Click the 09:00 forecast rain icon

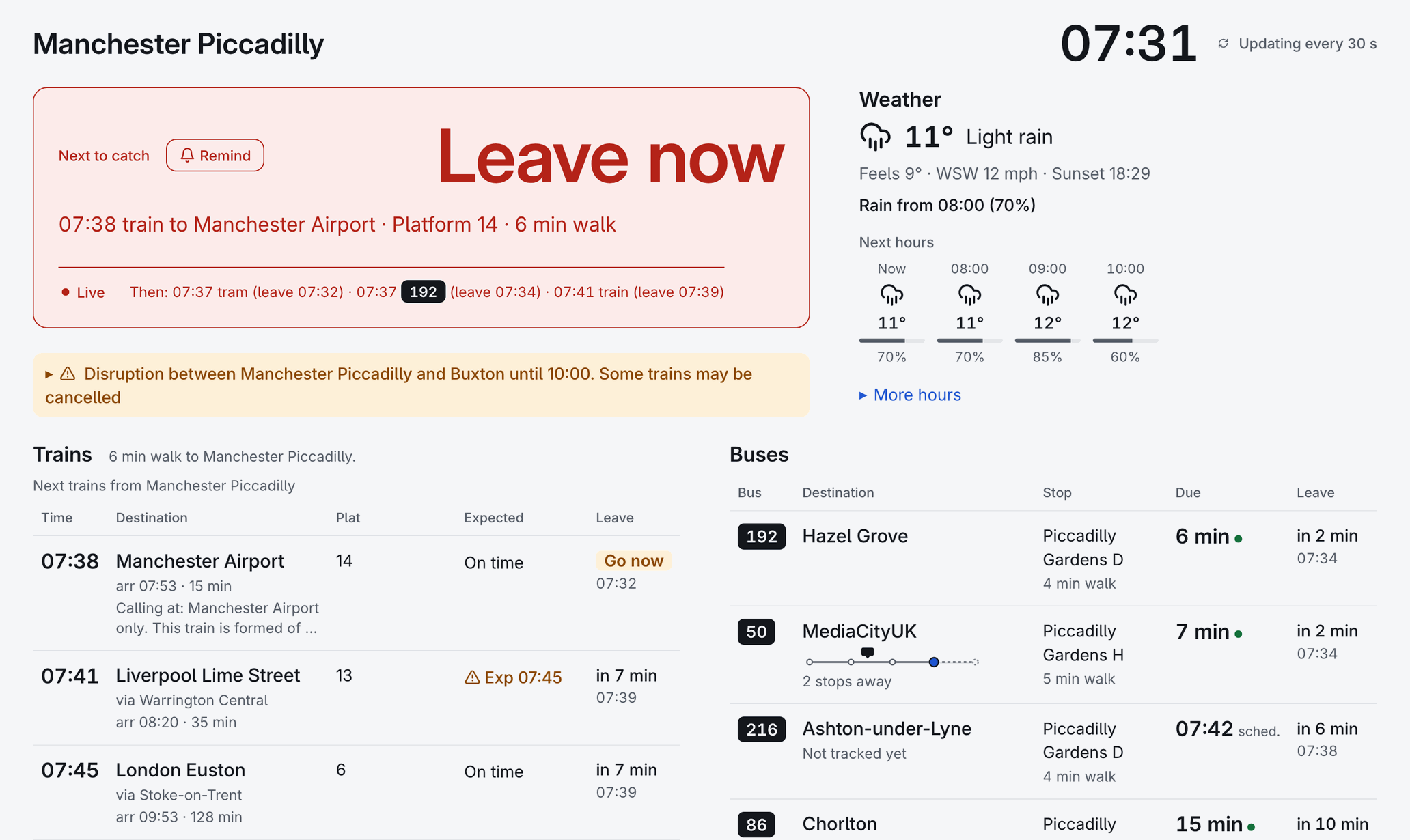[x=1047, y=295]
